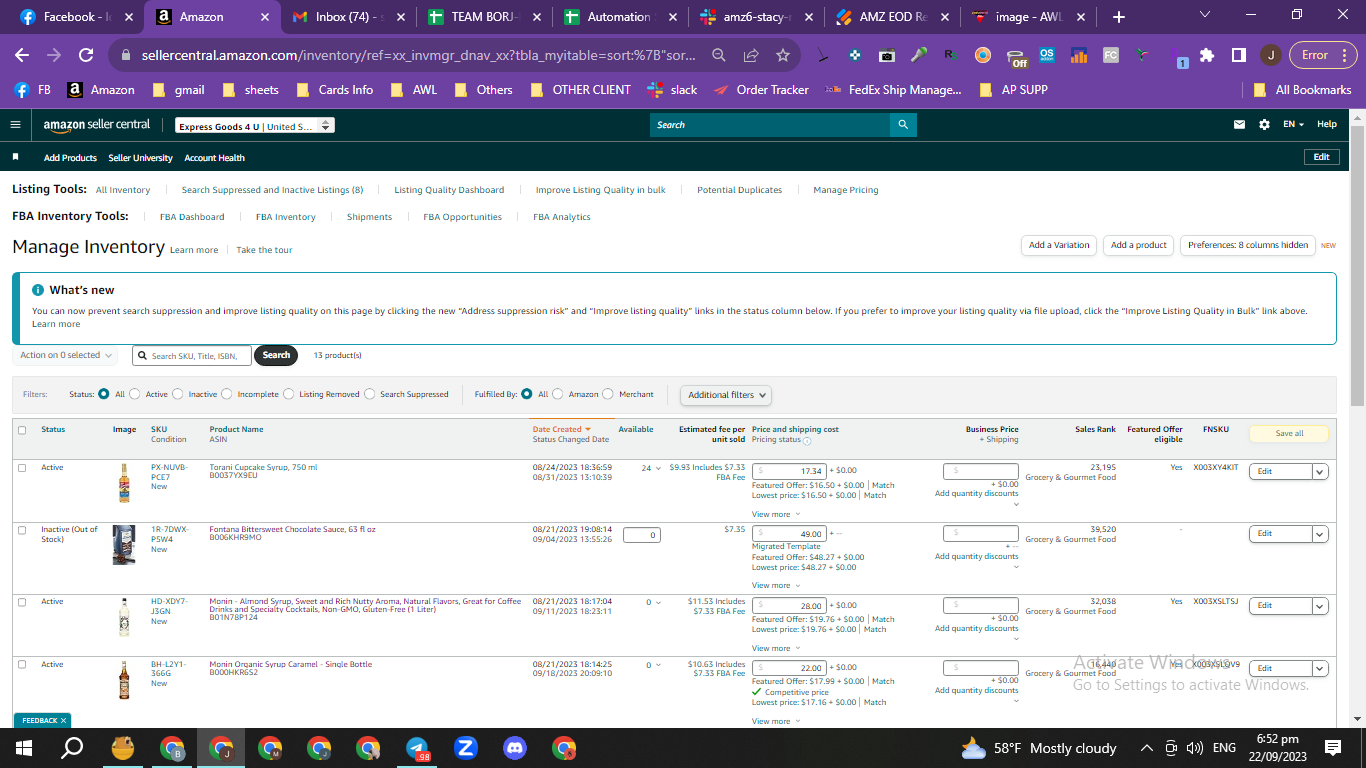Image resolution: width=1366 pixels, height=768 pixels.
Task: Open the Seller Central messages envelope icon
Action: [x=1240, y=125]
